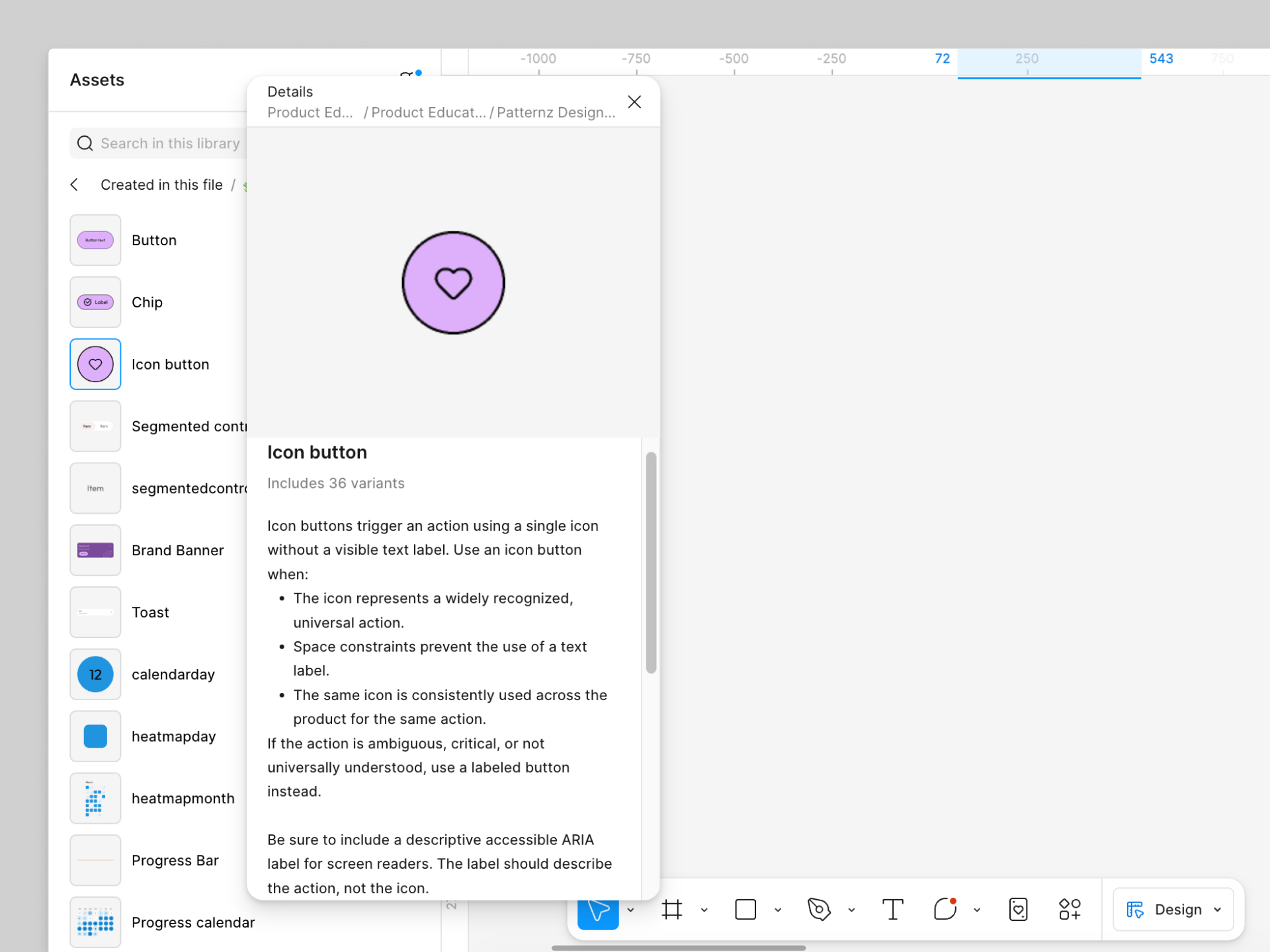Select the Comment tool
1270x952 pixels.
[945, 910]
